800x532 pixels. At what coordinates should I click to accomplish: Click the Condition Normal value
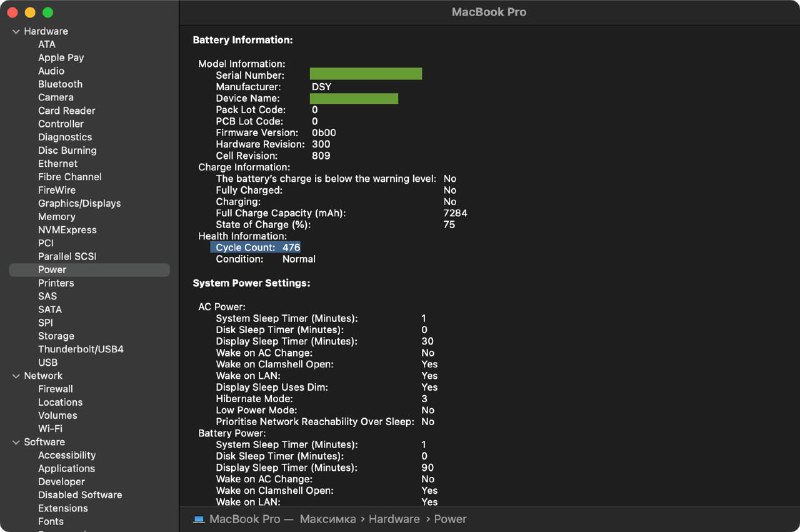(x=298, y=259)
